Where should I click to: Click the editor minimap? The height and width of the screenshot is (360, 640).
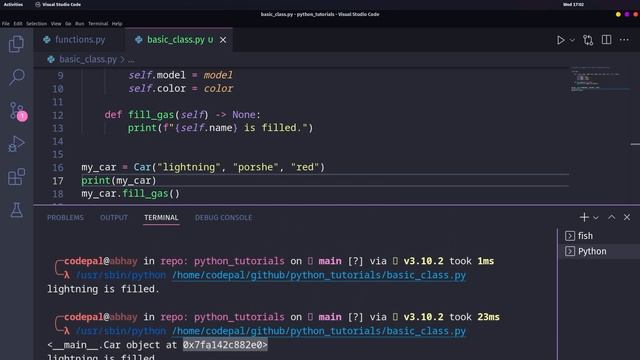coord(599,80)
